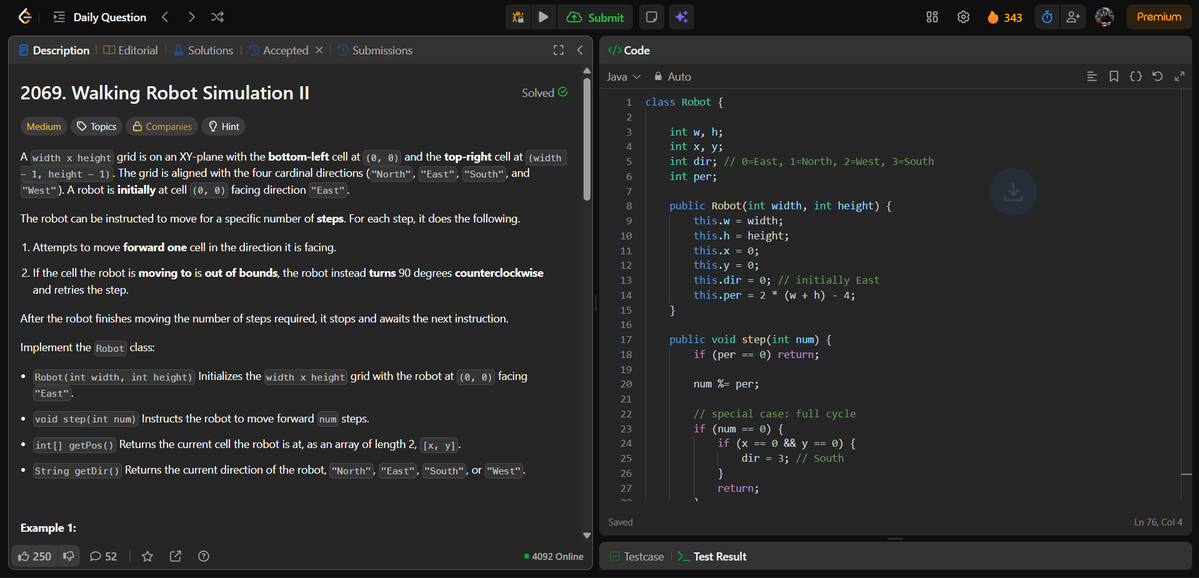This screenshot has width=1199, height=578.
Task: Dislike the problem thumbs down
Action: tap(69, 556)
